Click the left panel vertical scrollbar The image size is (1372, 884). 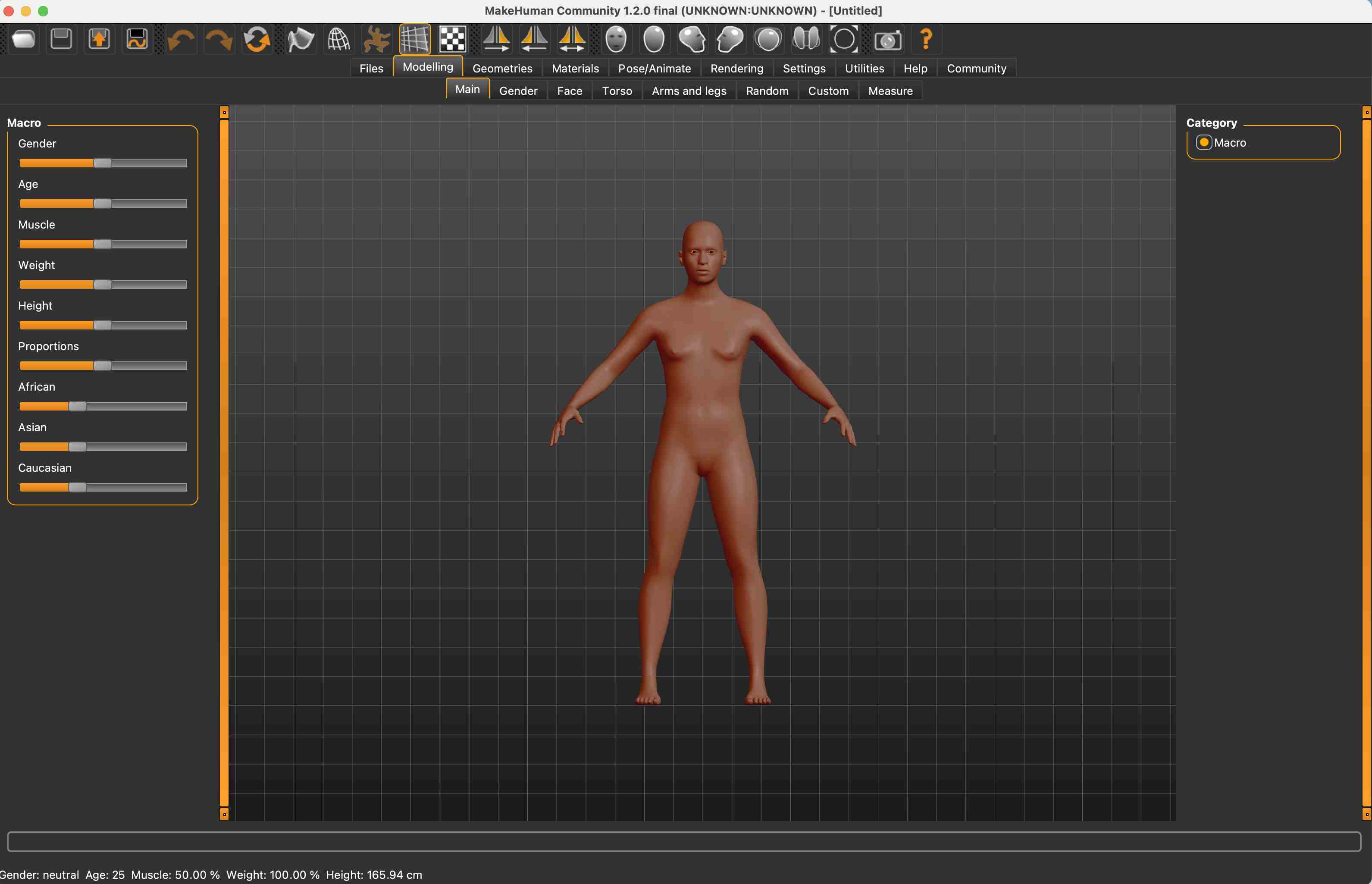224,463
